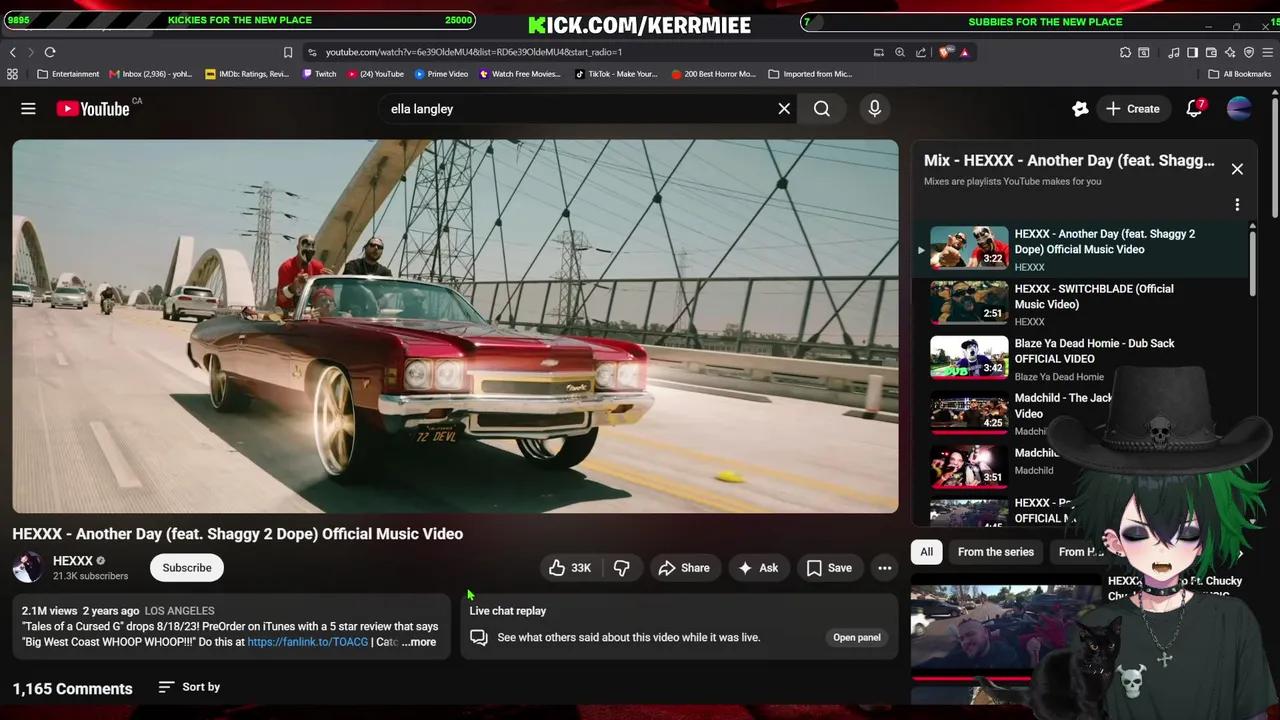Open the media control music note icon

click(x=1174, y=52)
